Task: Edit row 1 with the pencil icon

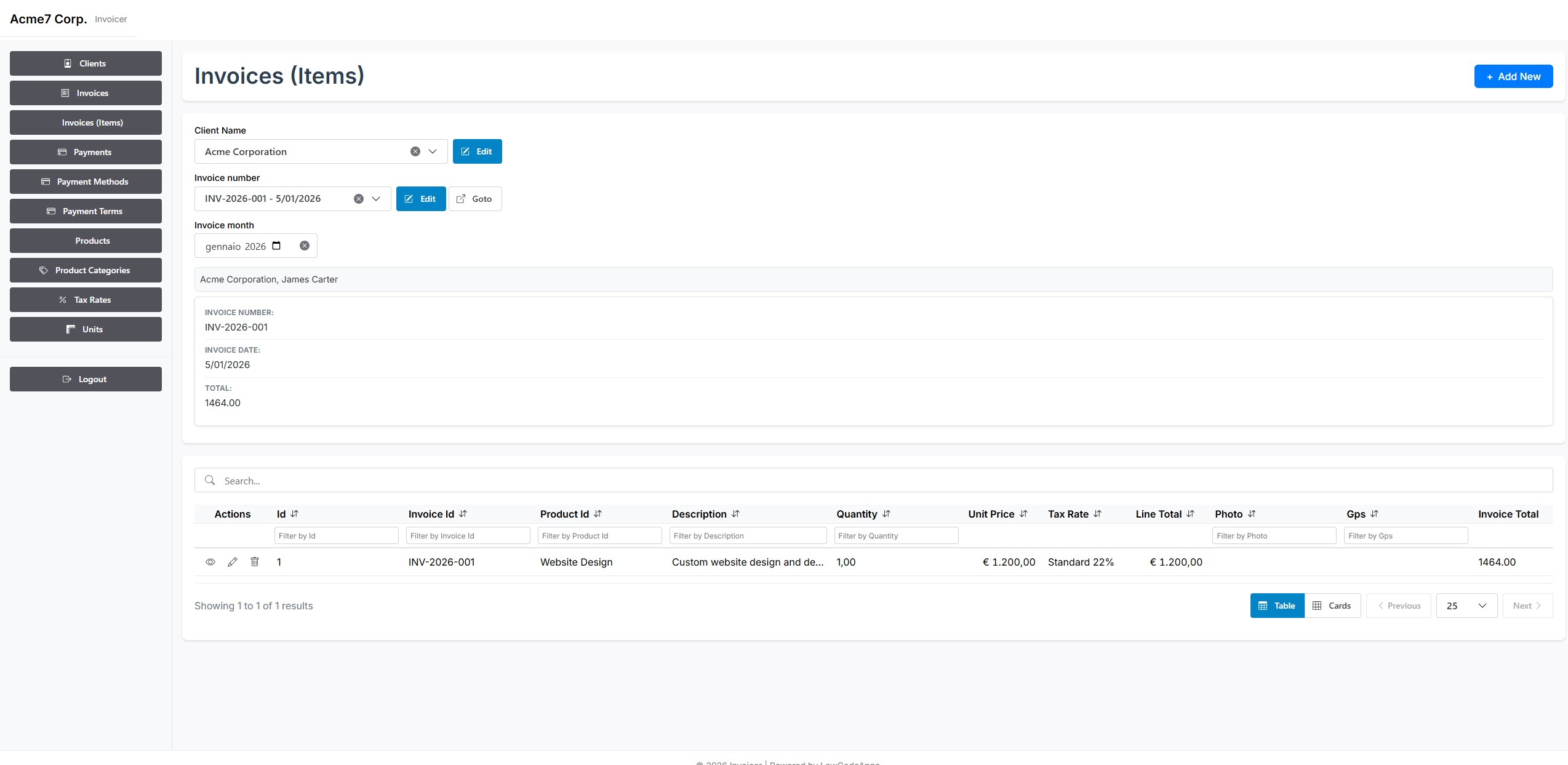Action: (233, 562)
